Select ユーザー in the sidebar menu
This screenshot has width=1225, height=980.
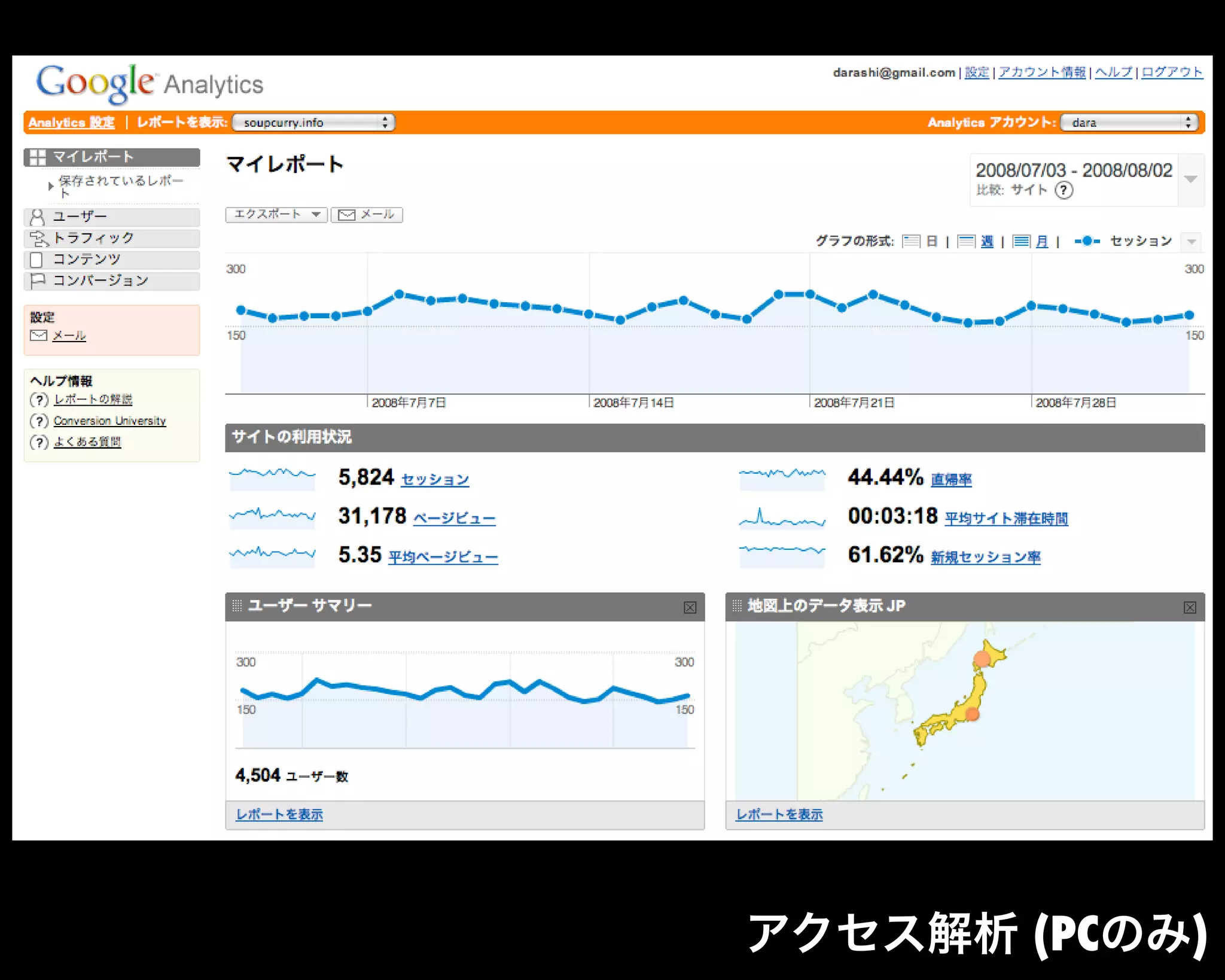[x=112, y=217]
